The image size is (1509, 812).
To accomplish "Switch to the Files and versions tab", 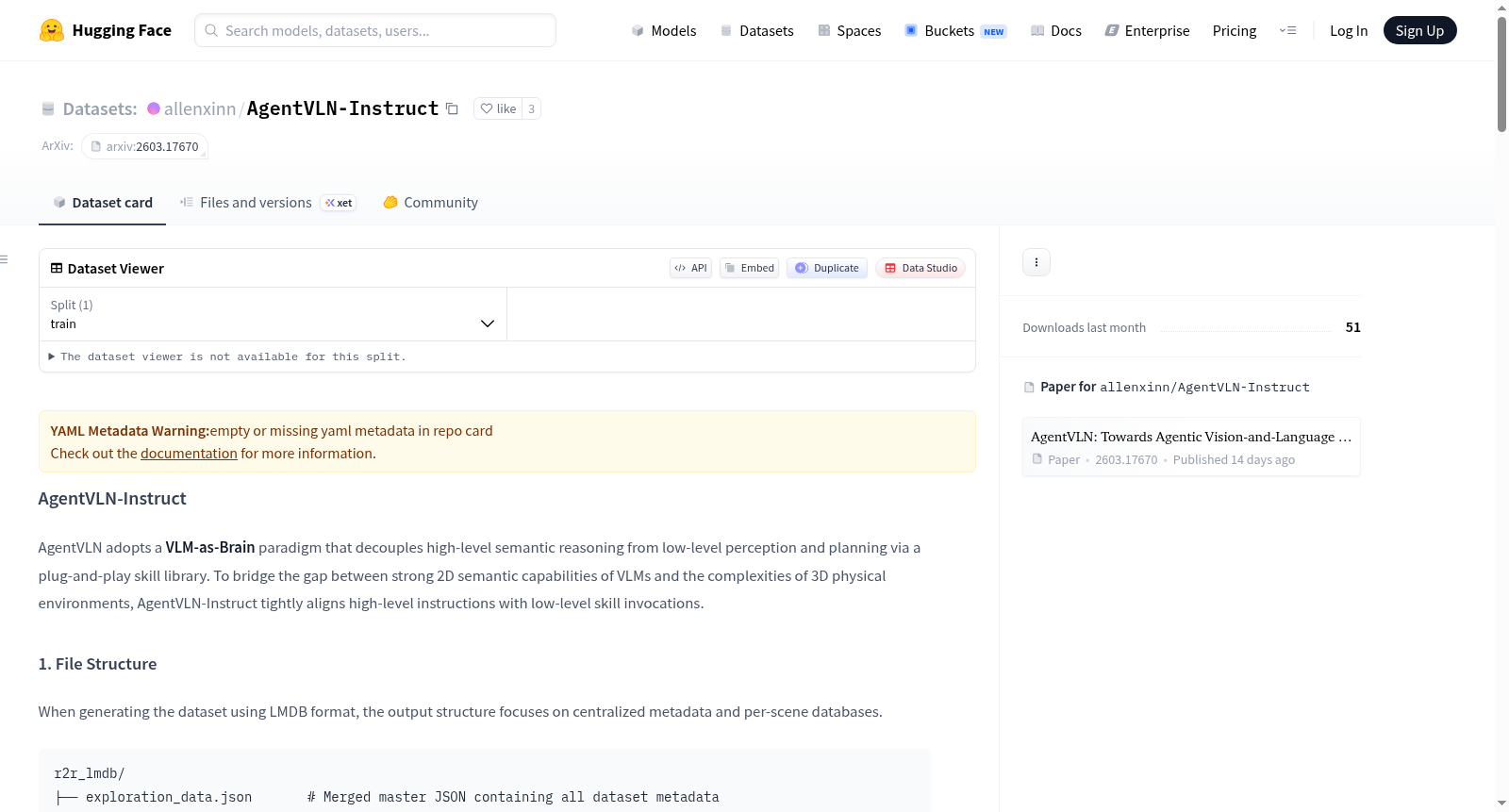I will (x=268, y=203).
